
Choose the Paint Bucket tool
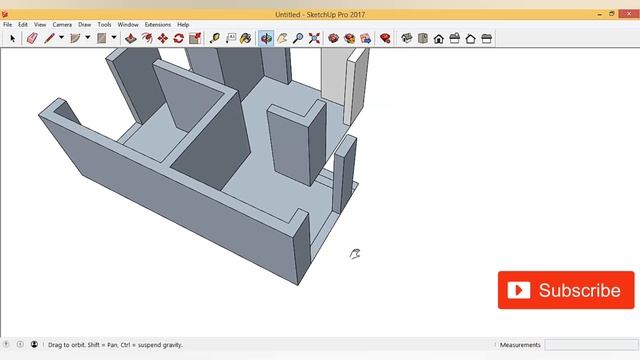tap(246, 39)
